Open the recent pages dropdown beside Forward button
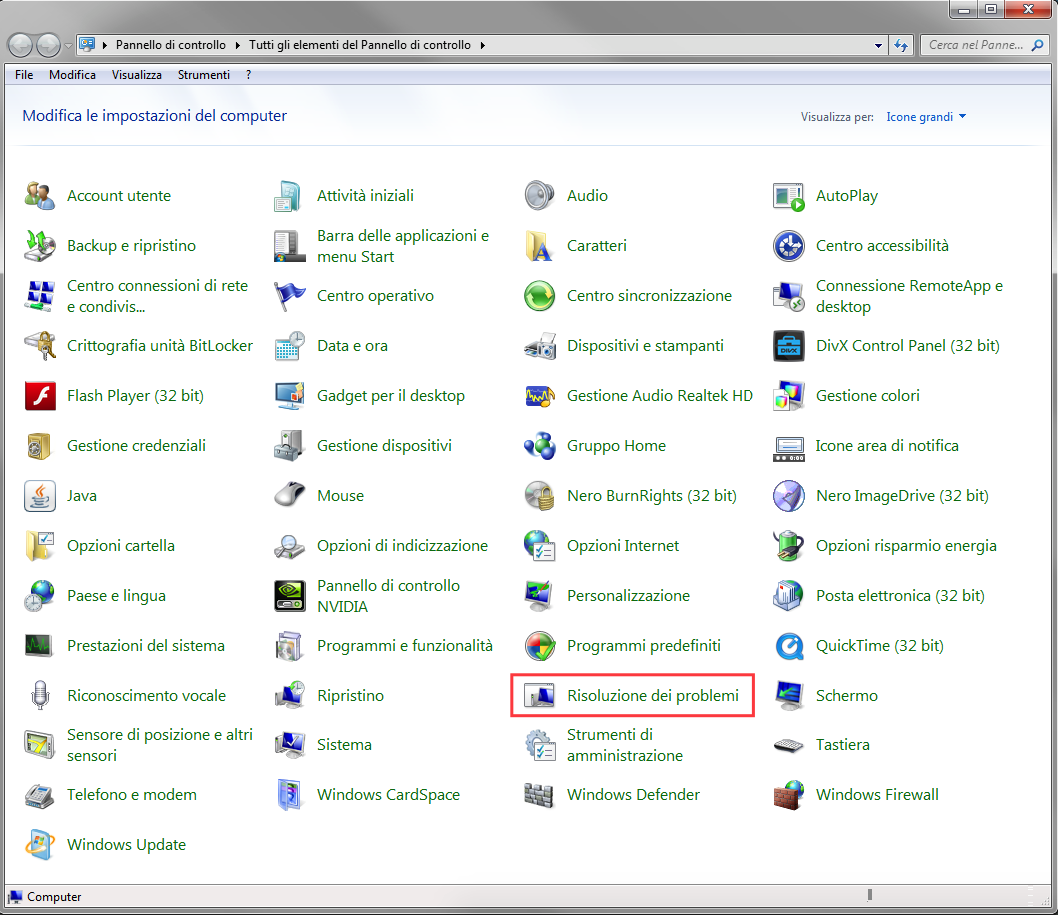This screenshot has height=915, width=1058. (x=68, y=46)
